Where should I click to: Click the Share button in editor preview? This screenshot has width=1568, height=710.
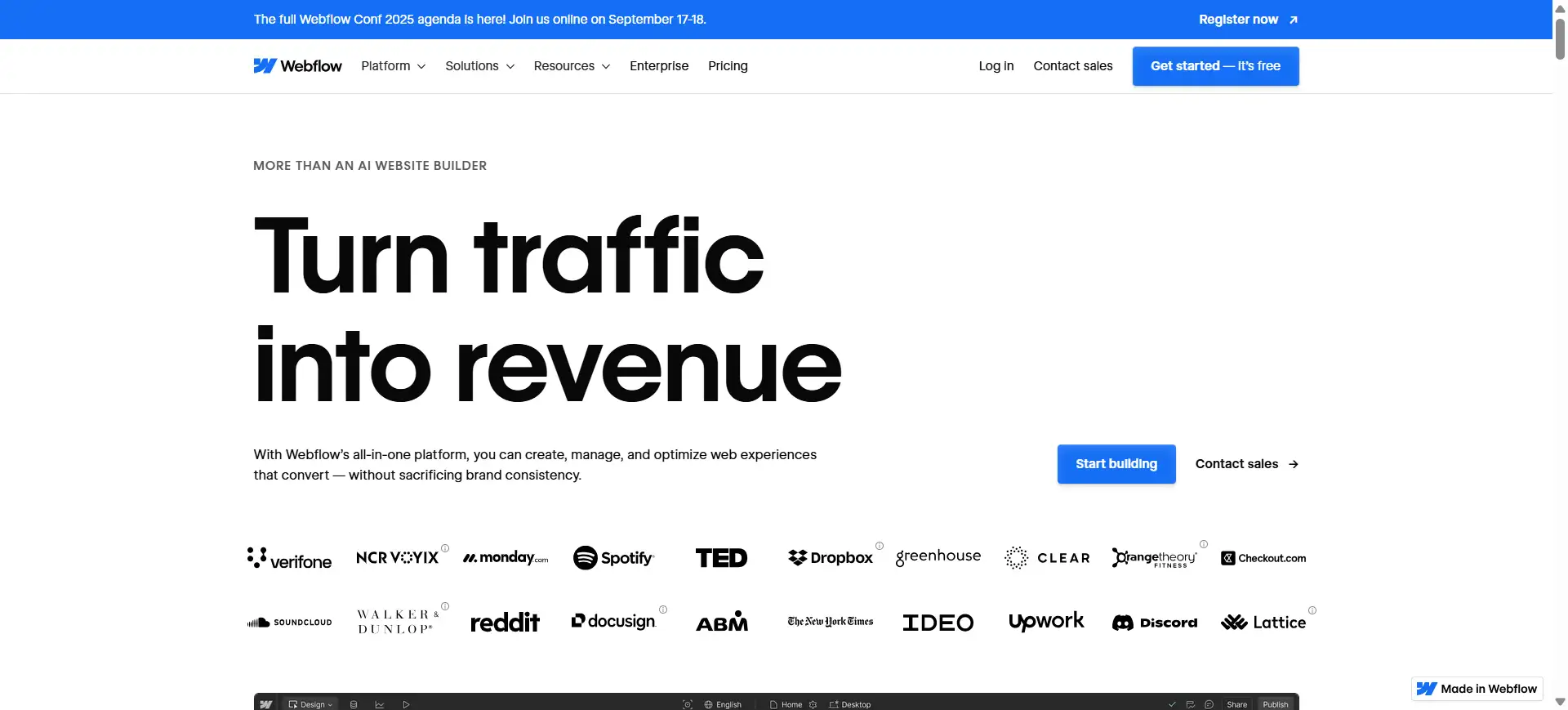click(x=1236, y=704)
